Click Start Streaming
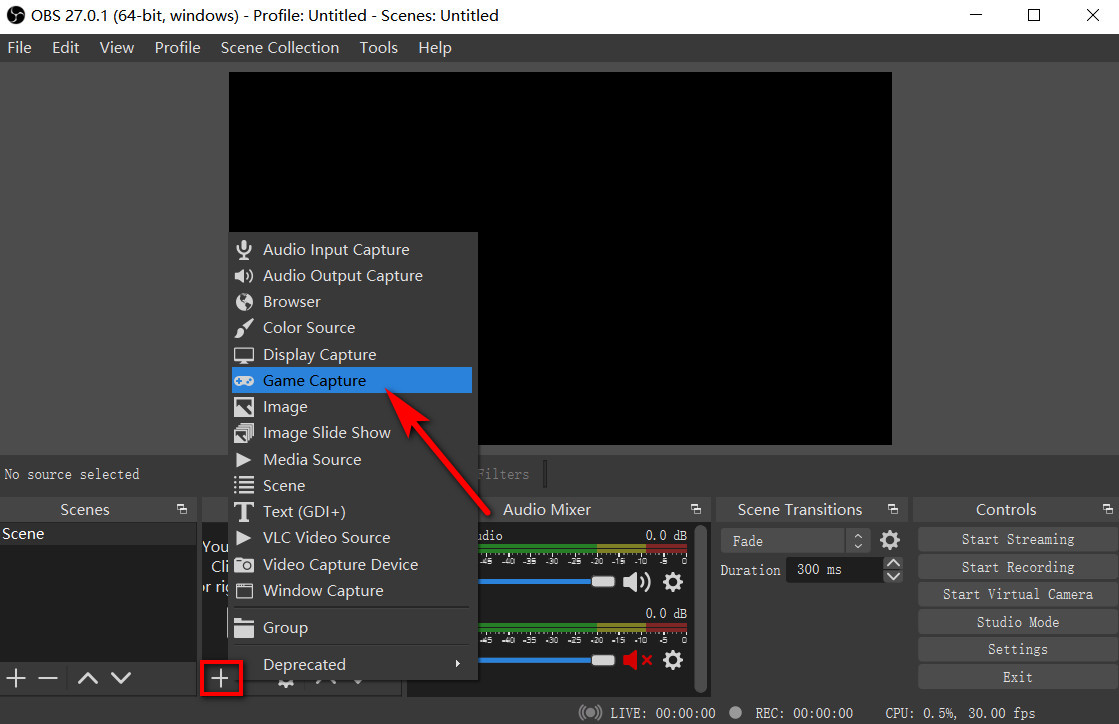 1018,539
